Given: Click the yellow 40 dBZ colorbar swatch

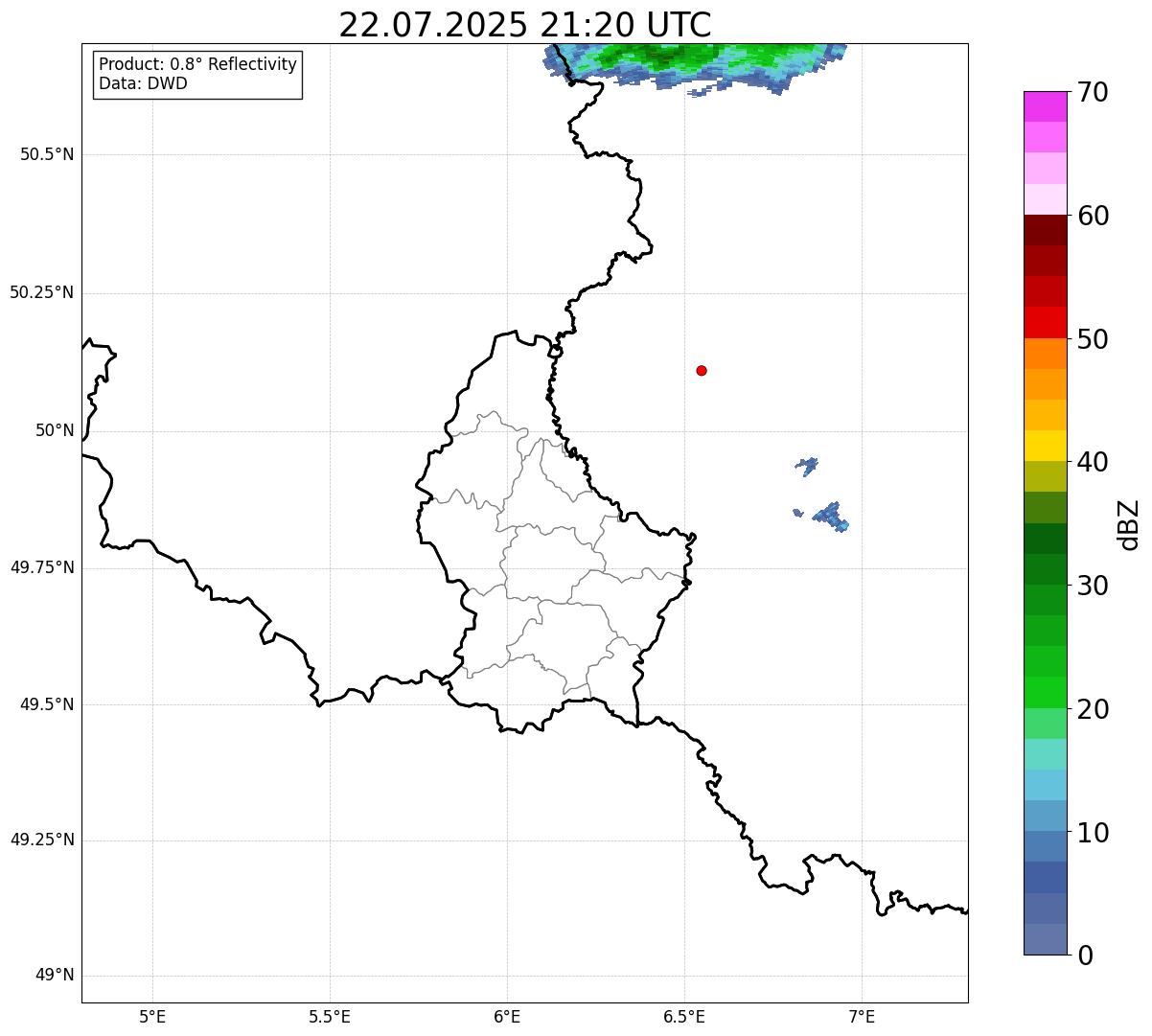Looking at the screenshot, I should click(1045, 446).
